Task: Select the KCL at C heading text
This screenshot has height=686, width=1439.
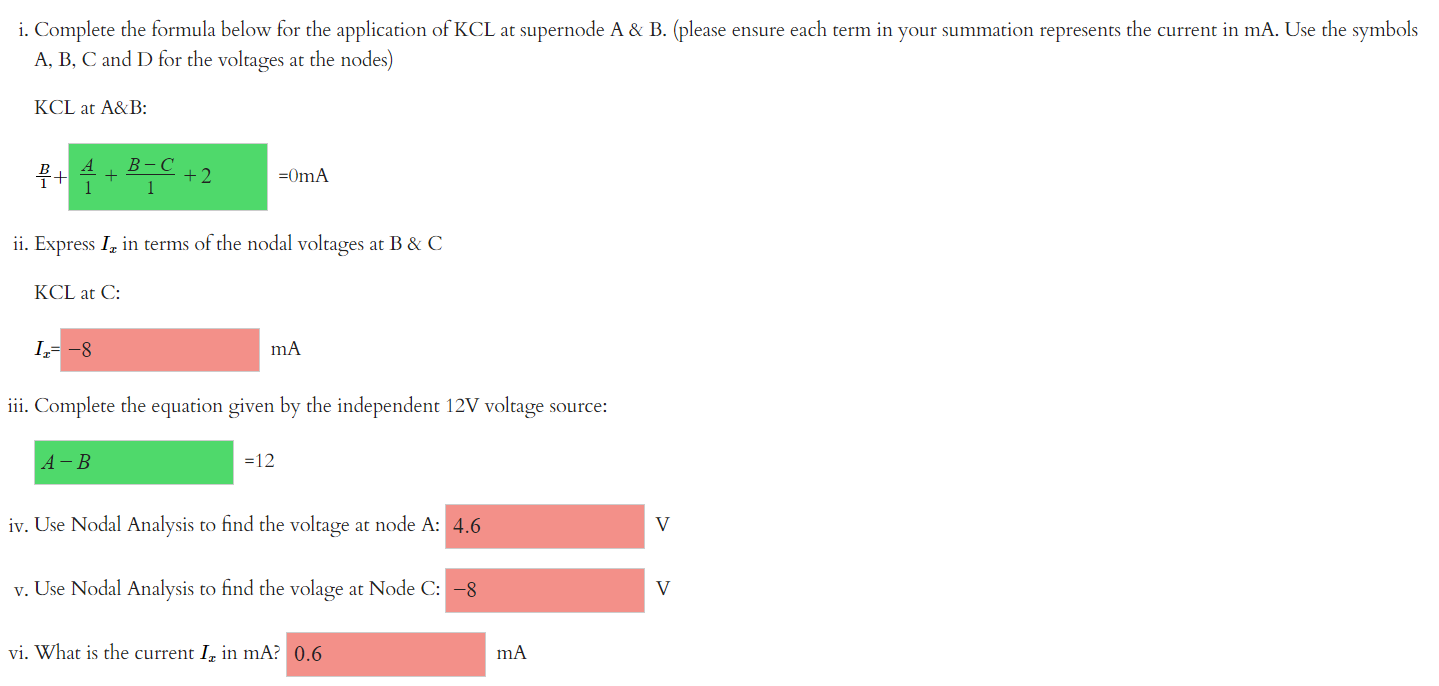Action: pyautogui.click(x=76, y=292)
